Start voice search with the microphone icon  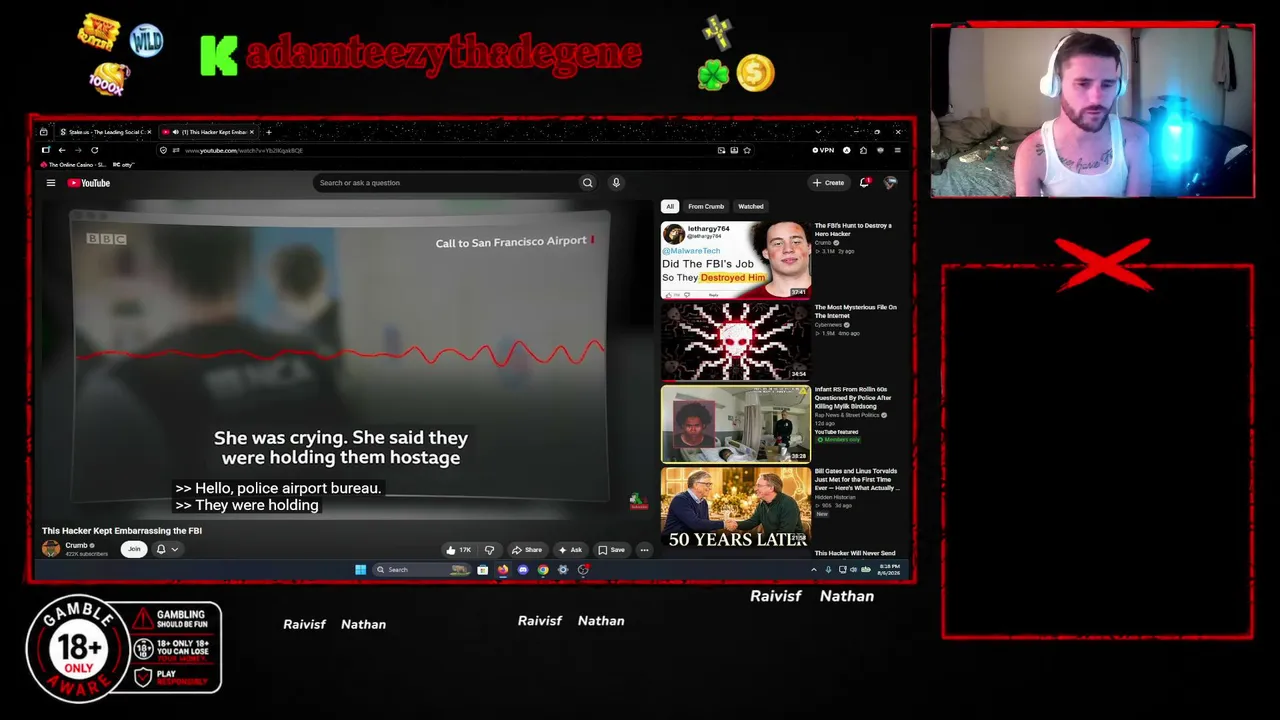tap(616, 183)
